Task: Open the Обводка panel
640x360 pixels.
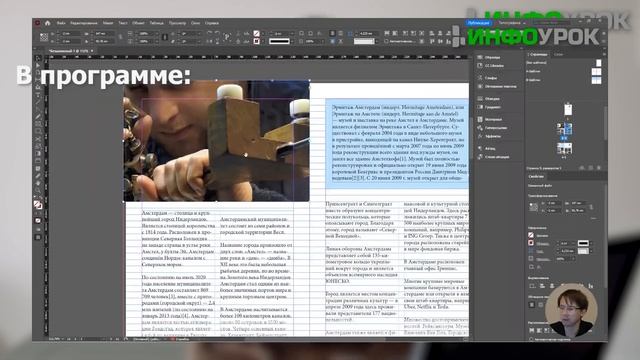Action: [x=492, y=98]
